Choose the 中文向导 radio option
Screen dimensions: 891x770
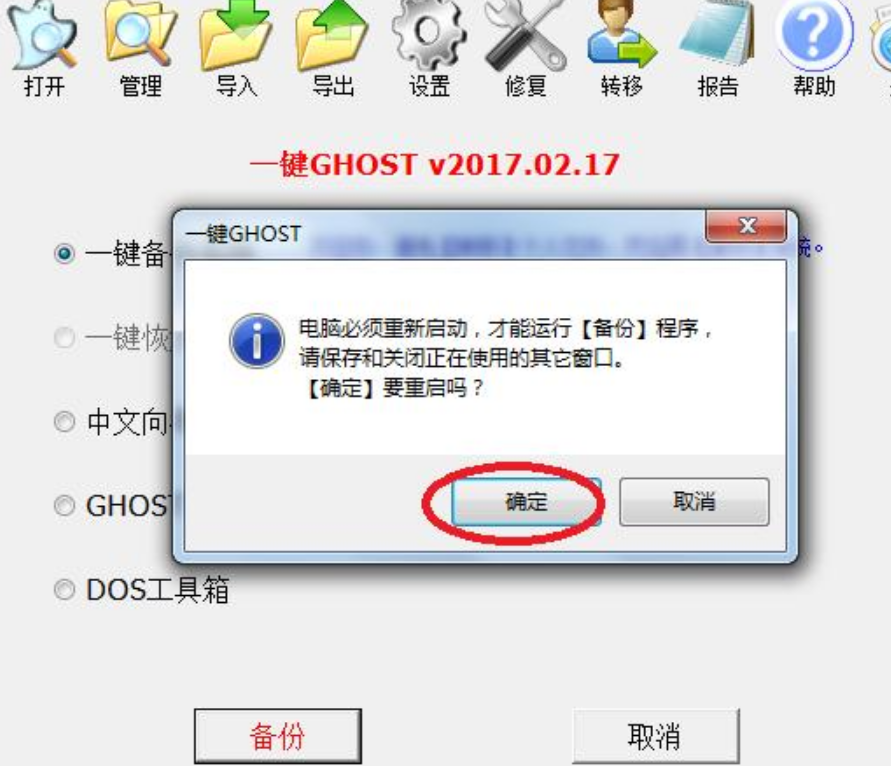click(64, 422)
